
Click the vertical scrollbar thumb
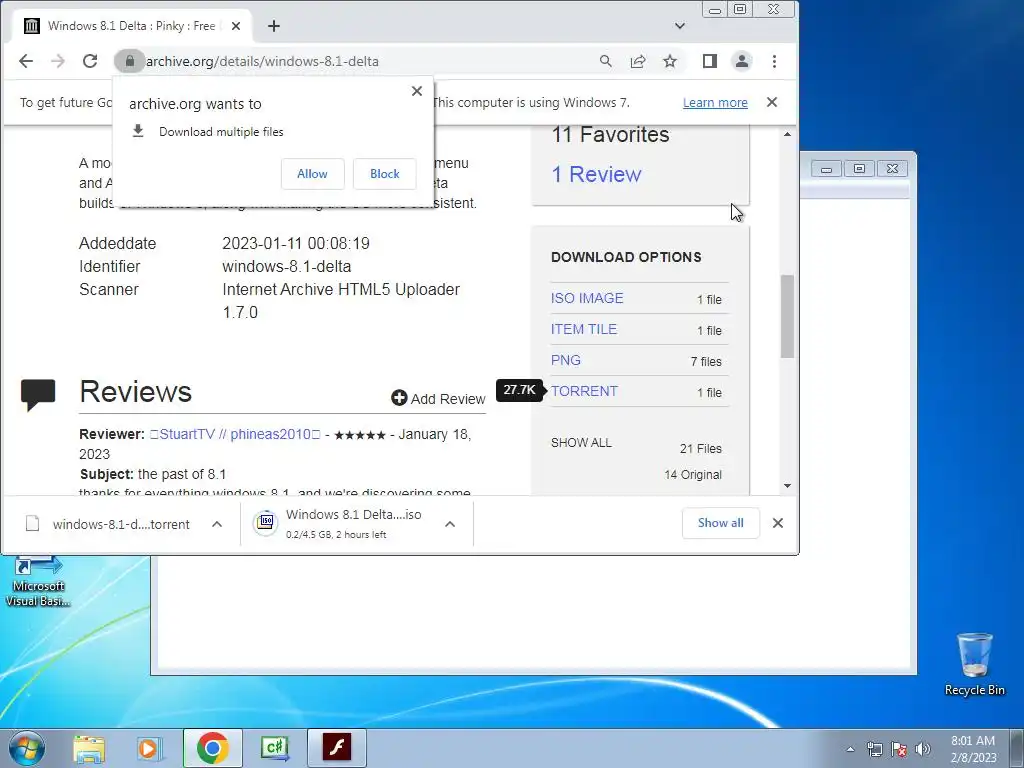787,316
